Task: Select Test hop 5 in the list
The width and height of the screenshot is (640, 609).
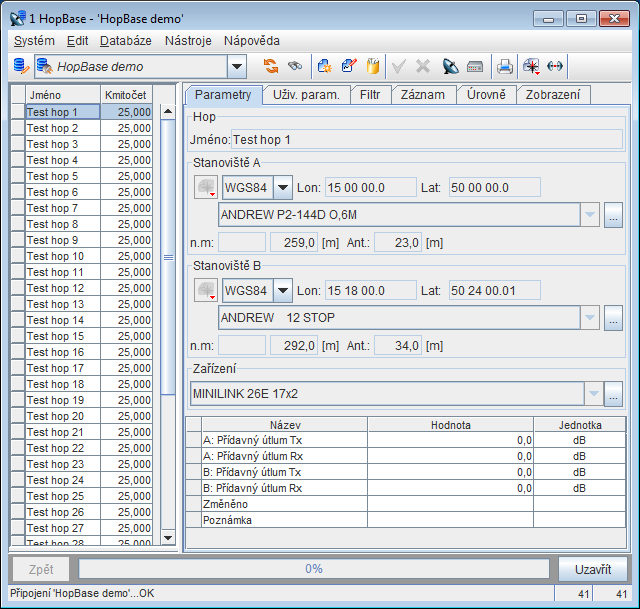Action: [62, 176]
